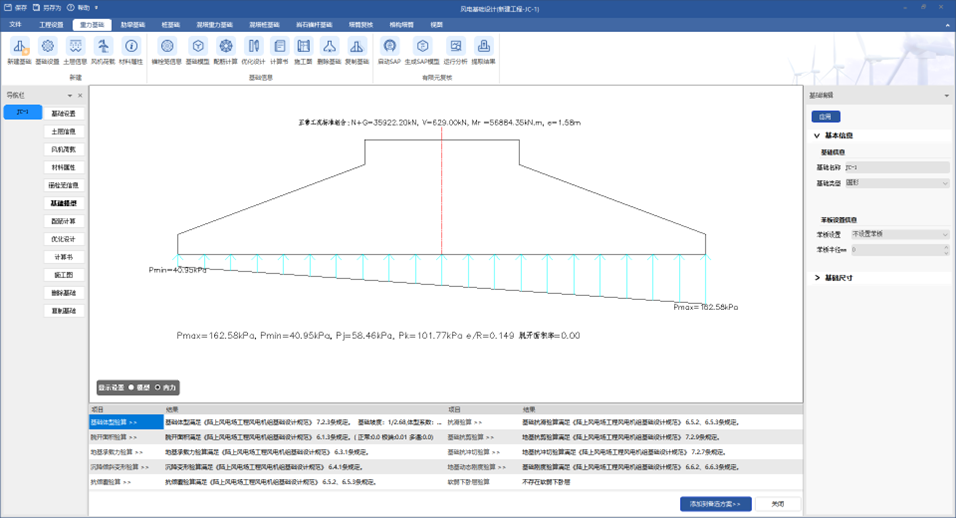The width and height of the screenshot is (956, 518).
Task: Open the 牛腿设置 dropdown
Action: click(x=897, y=234)
